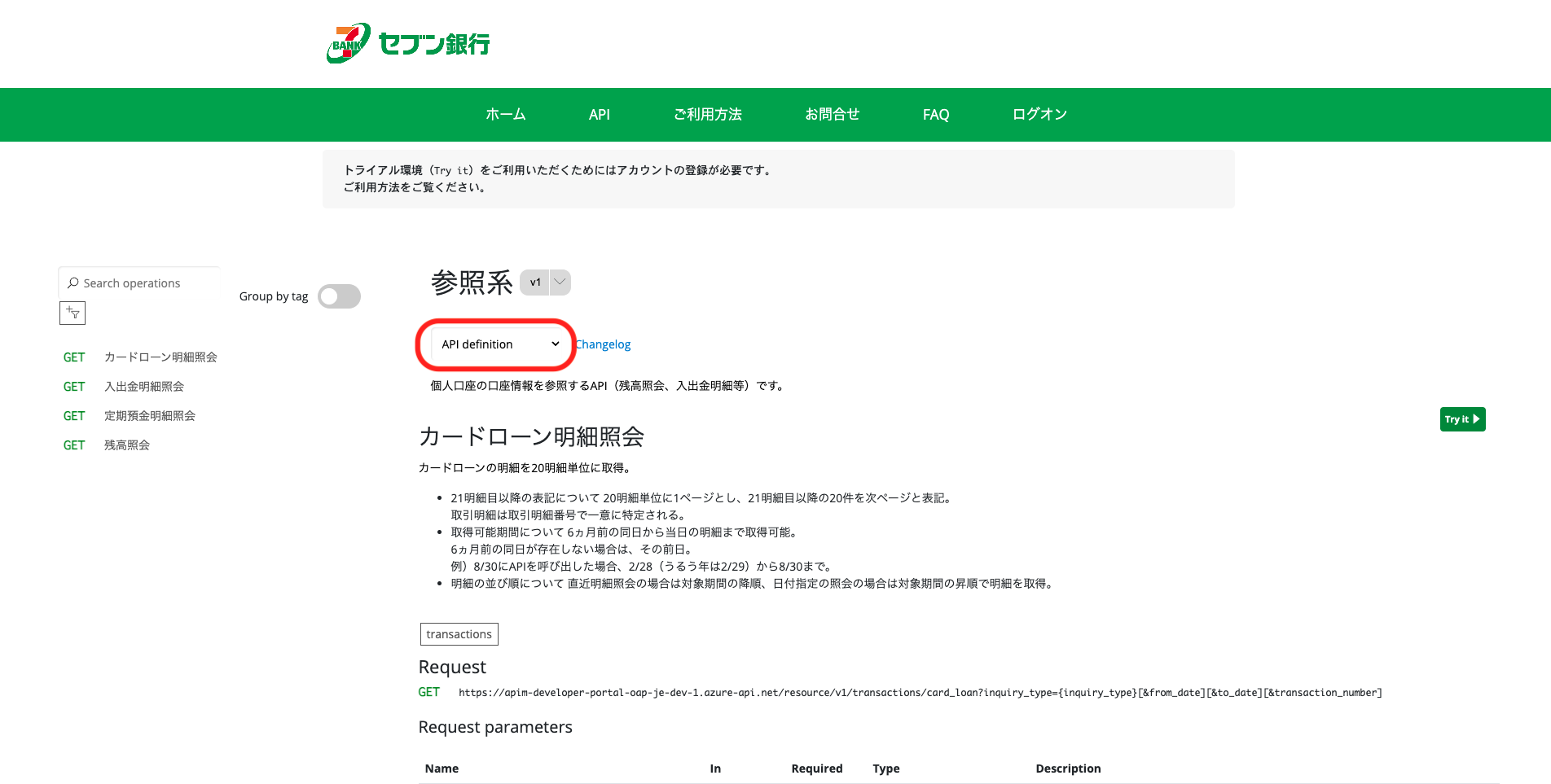Open the Changelog link
The image size is (1551, 784).
tap(604, 344)
